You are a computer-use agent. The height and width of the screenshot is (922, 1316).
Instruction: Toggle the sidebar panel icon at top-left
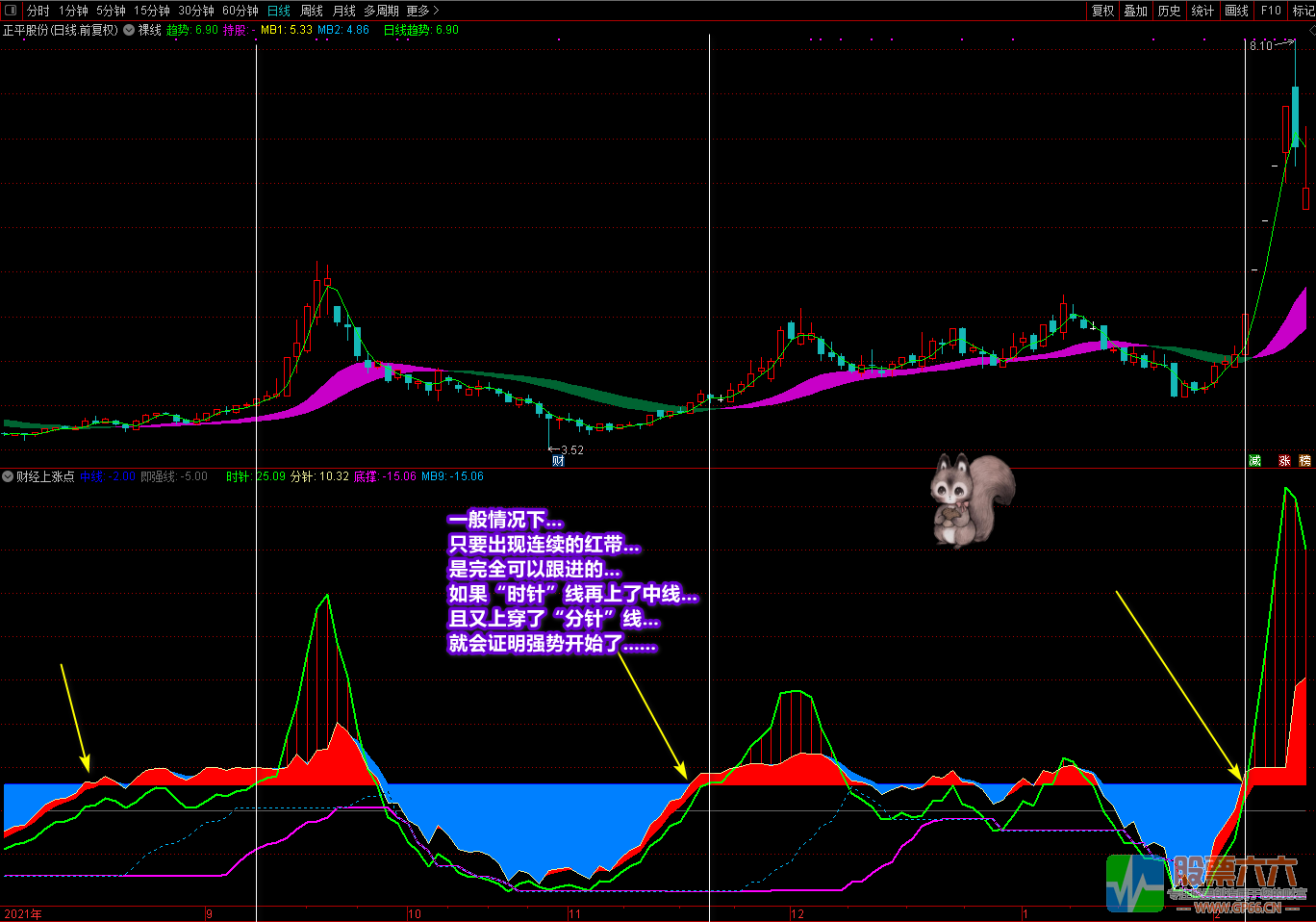11,11
